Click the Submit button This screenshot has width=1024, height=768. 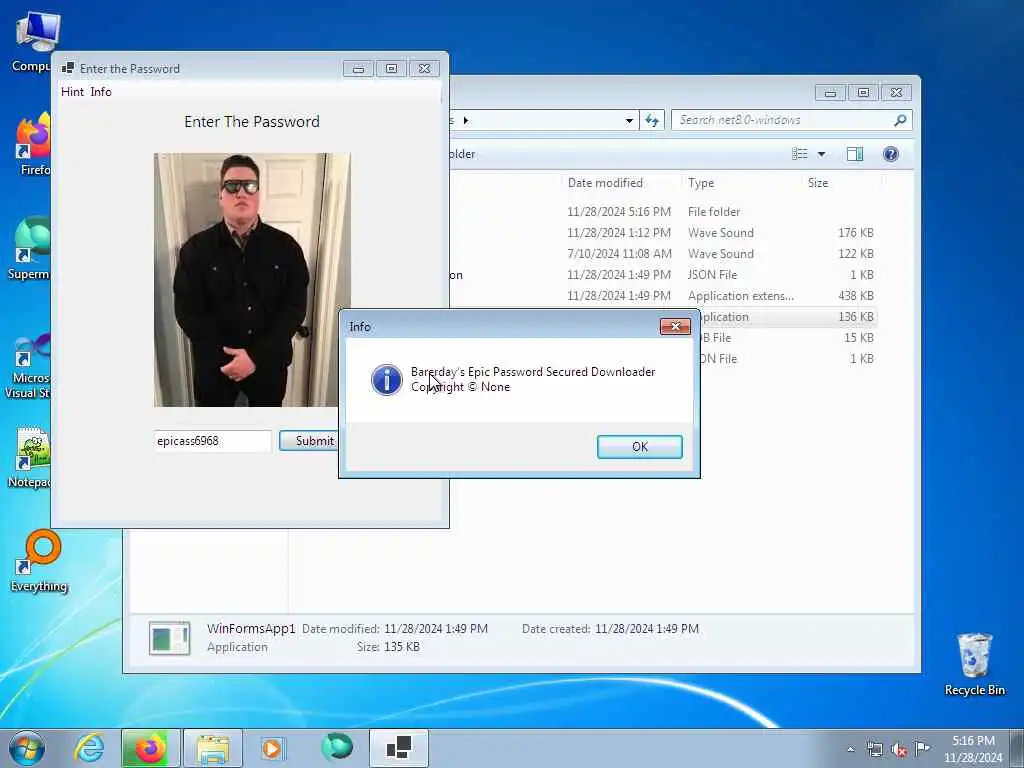(310, 441)
